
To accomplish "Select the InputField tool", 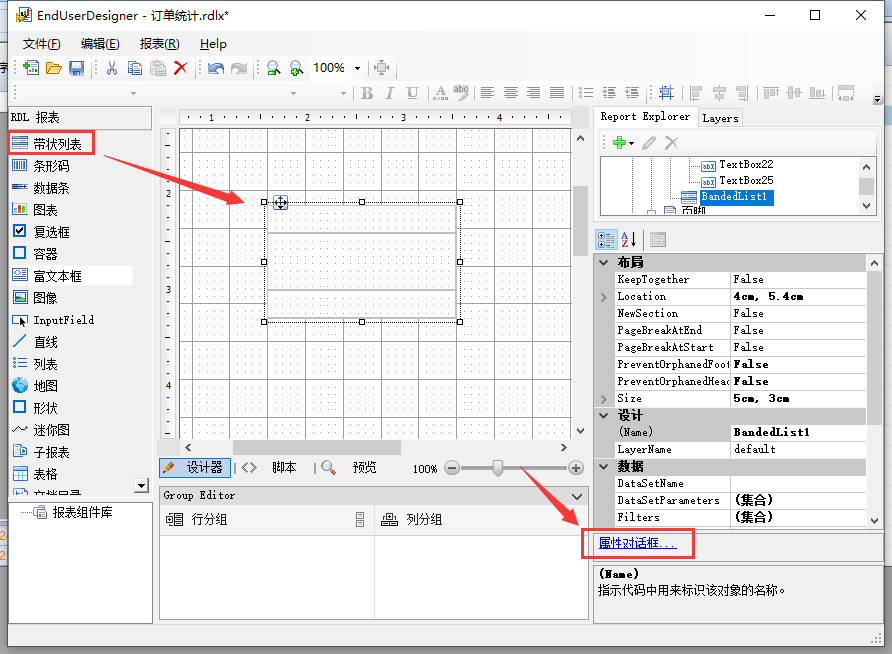I will [x=53, y=320].
